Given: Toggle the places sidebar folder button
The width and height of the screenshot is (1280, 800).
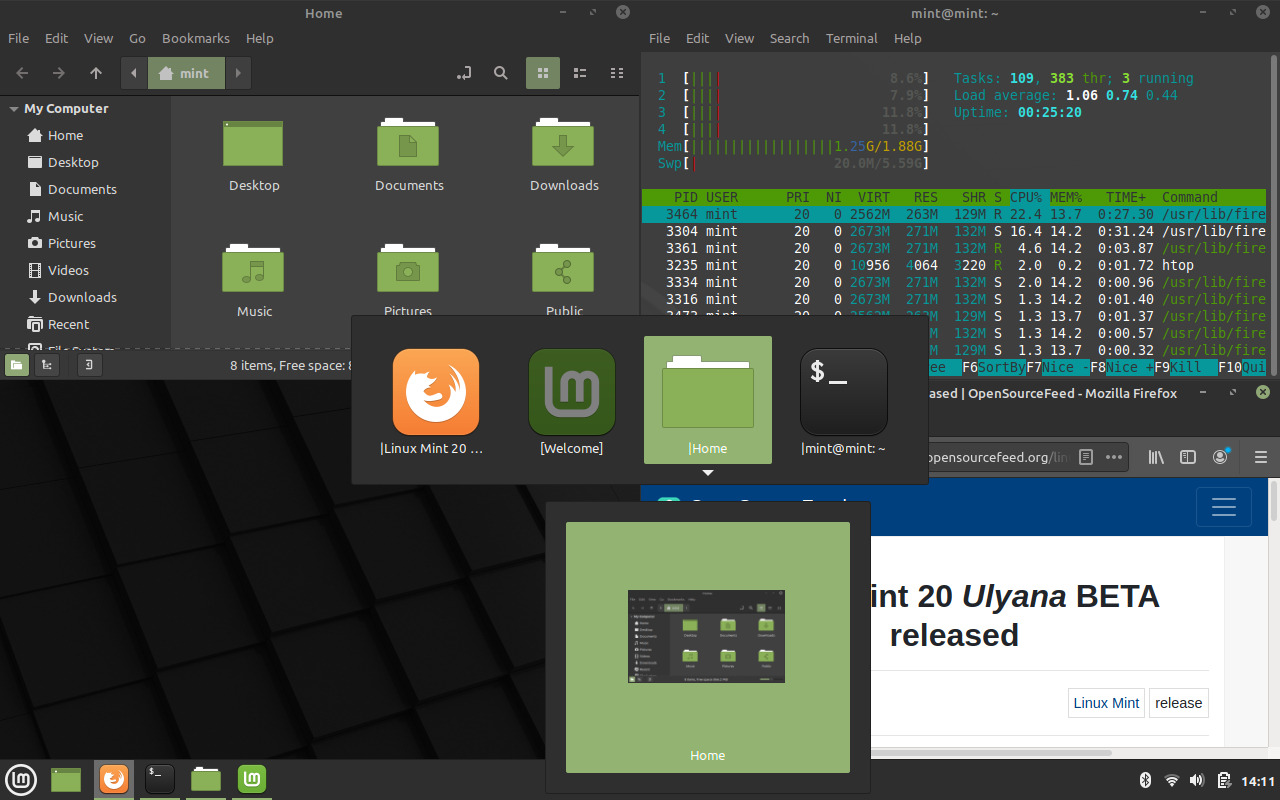Looking at the screenshot, I should pyautogui.click(x=17, y=364).
